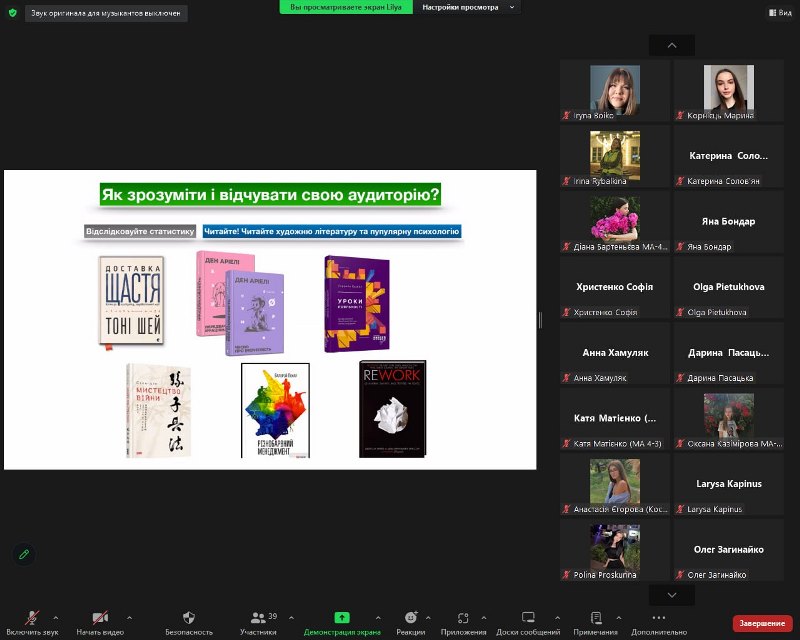The image size is (800, 640).
Task: Select Катерина Соло... participant tile
Action: click(729, 156)
